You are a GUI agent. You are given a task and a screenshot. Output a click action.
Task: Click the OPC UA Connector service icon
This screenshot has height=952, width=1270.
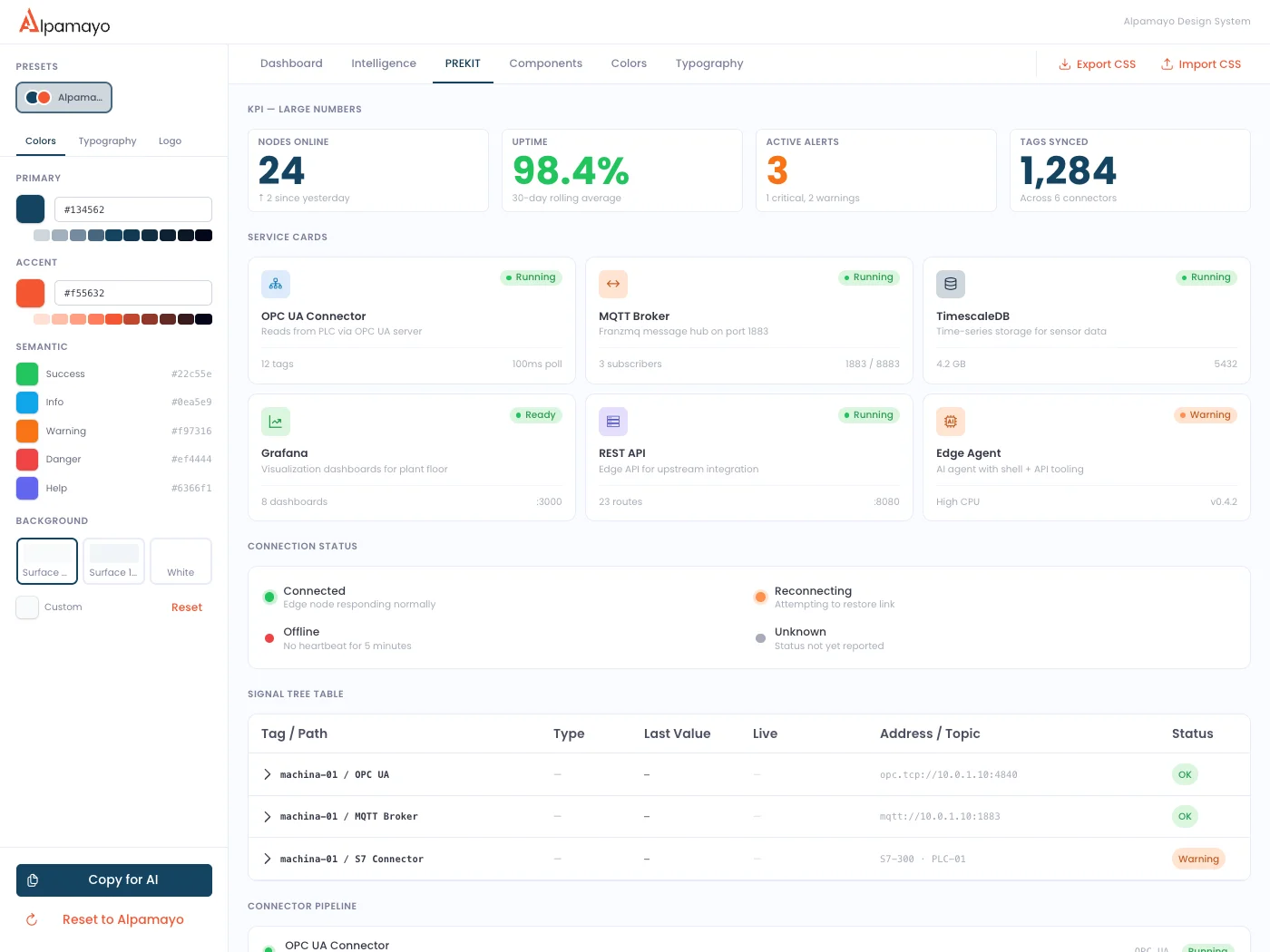point(276,284)
